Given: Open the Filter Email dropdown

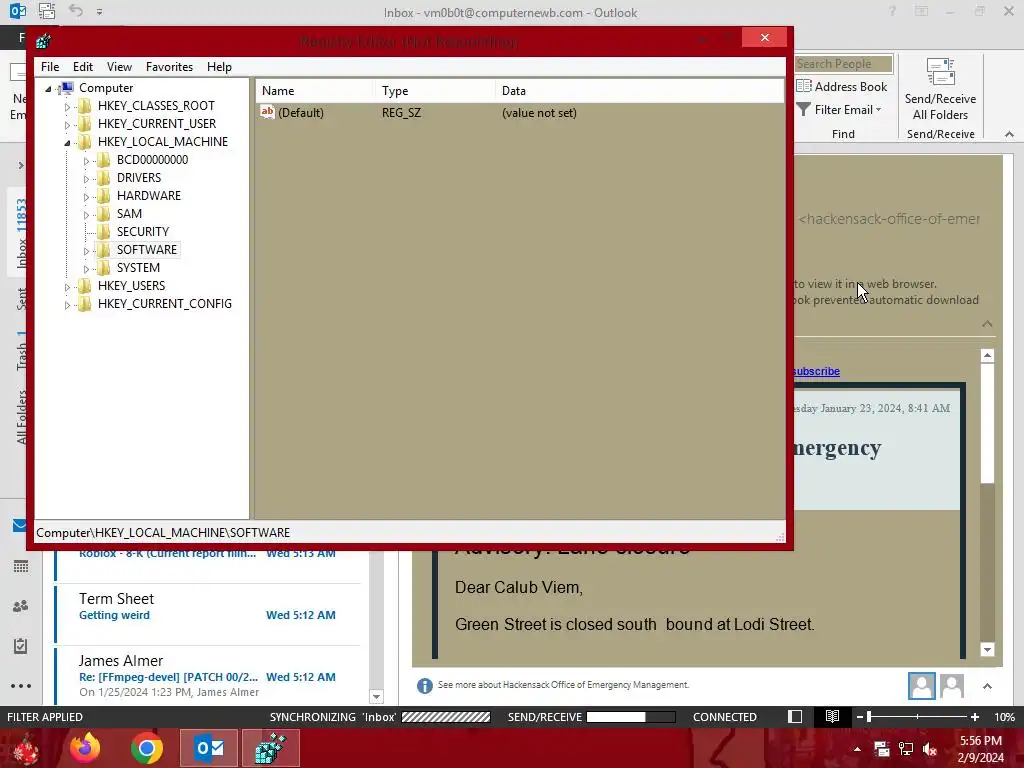Looking at the screenshot, I should [840, 110].
